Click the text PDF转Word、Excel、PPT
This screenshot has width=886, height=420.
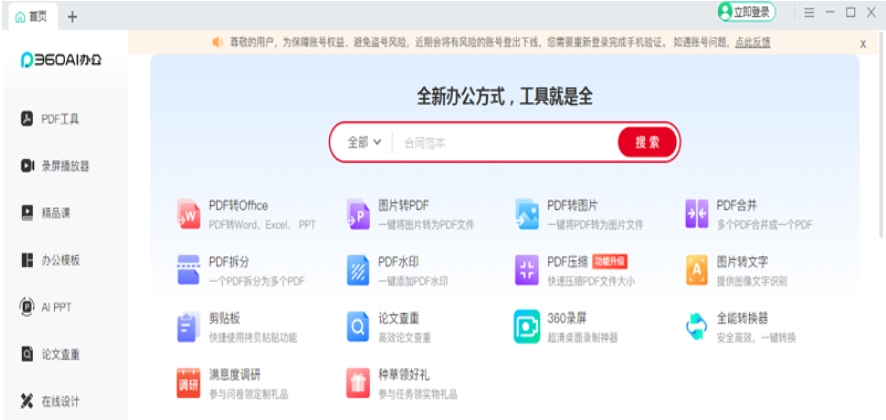pos(262,225)
